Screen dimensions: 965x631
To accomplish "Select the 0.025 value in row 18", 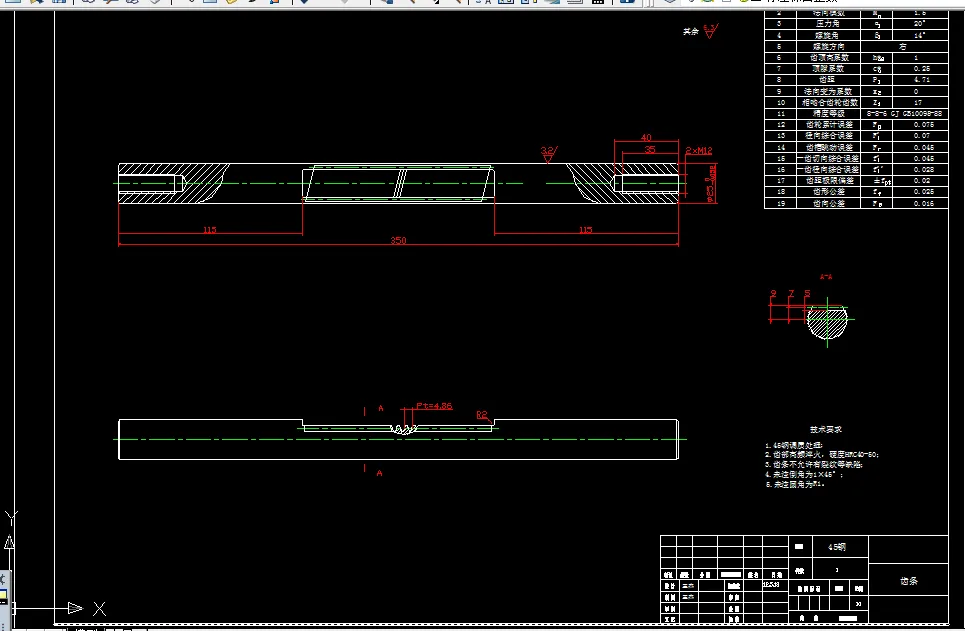I will [923, 191].
